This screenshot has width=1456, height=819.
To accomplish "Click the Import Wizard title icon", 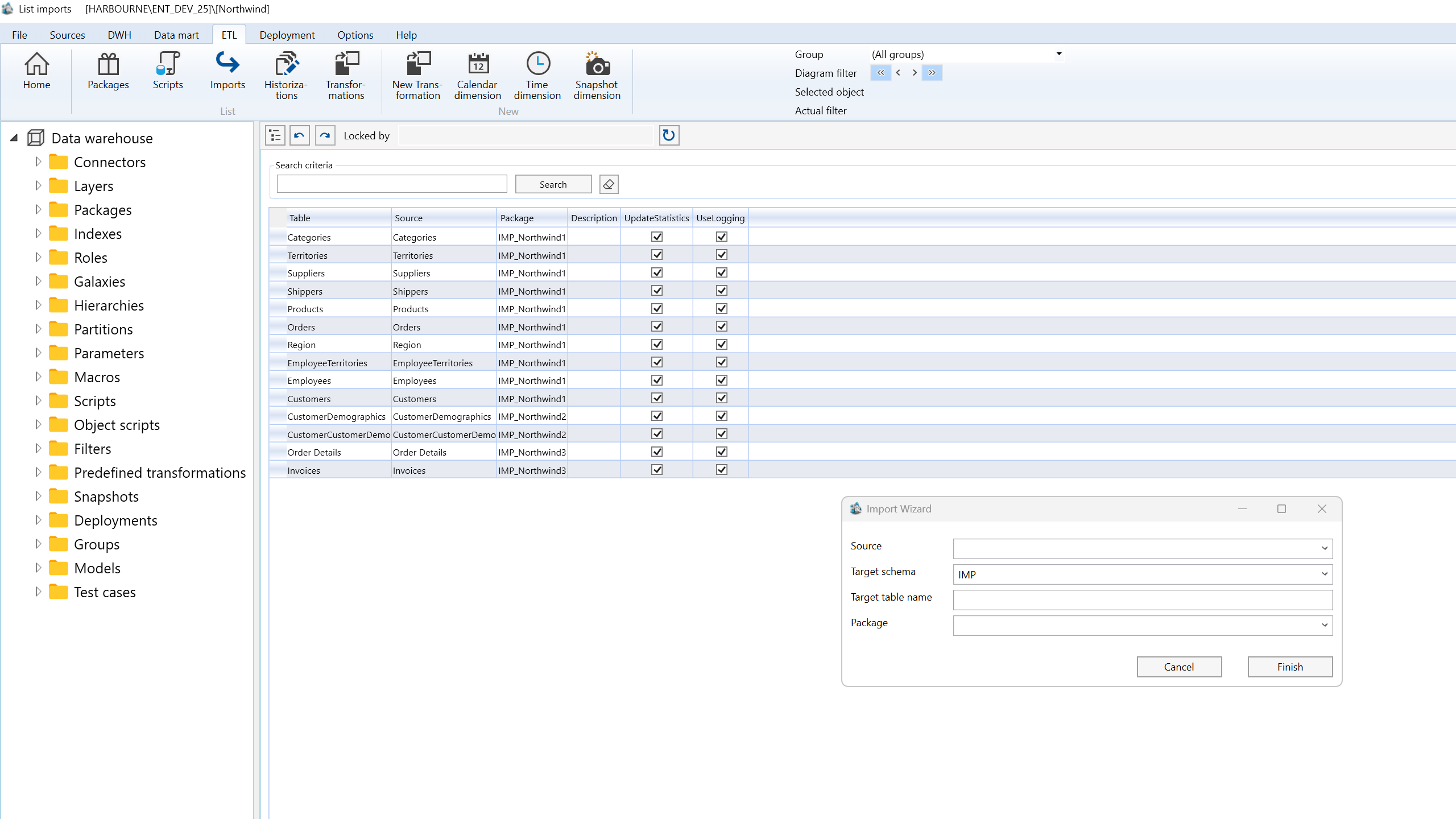I will click(855, 508).
